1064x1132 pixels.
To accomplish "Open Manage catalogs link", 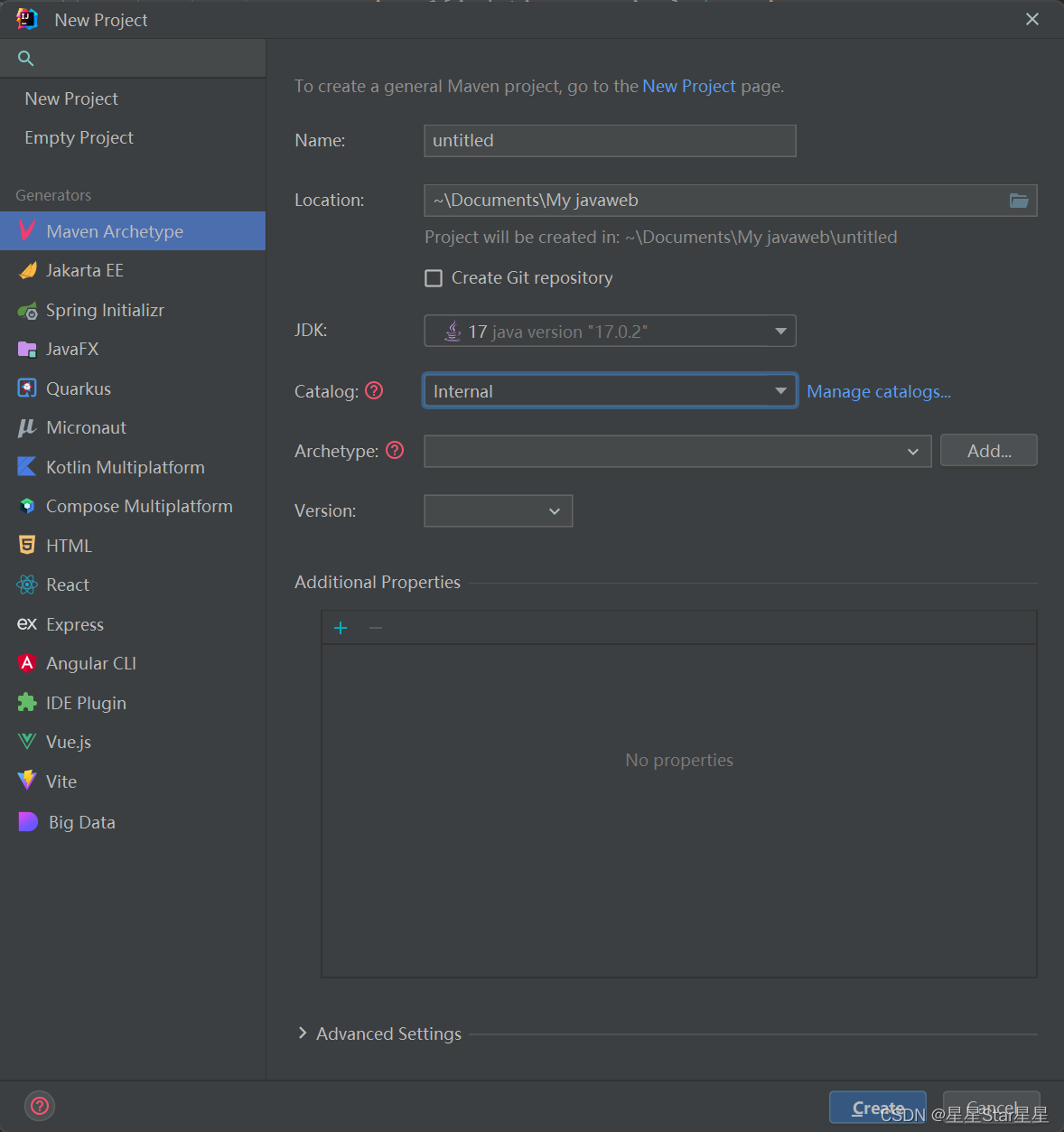I will click(879, 391).
